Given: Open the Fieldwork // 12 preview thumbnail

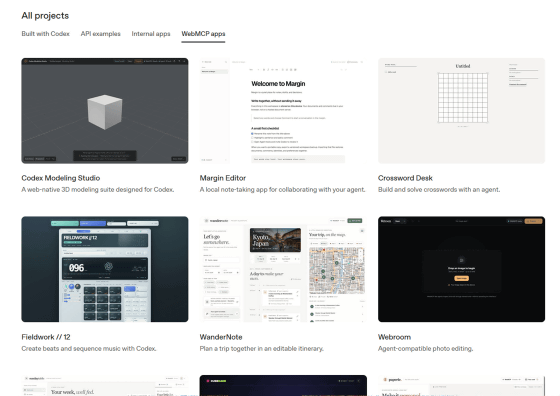Looking at the screenshot, I should pyautogui.click(x=105, y=269).
